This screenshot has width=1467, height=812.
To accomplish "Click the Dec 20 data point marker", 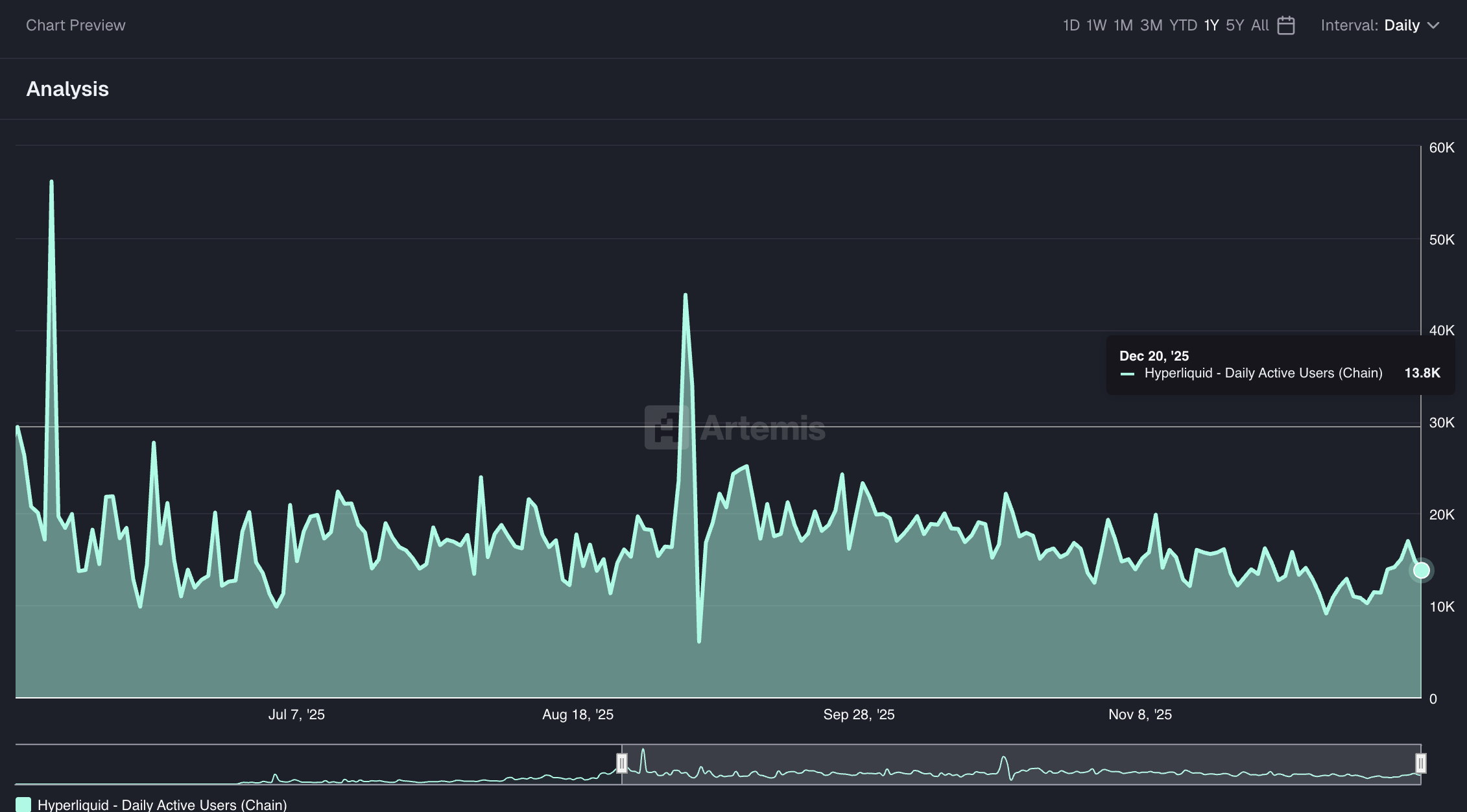I will [x=1421, y=570].
